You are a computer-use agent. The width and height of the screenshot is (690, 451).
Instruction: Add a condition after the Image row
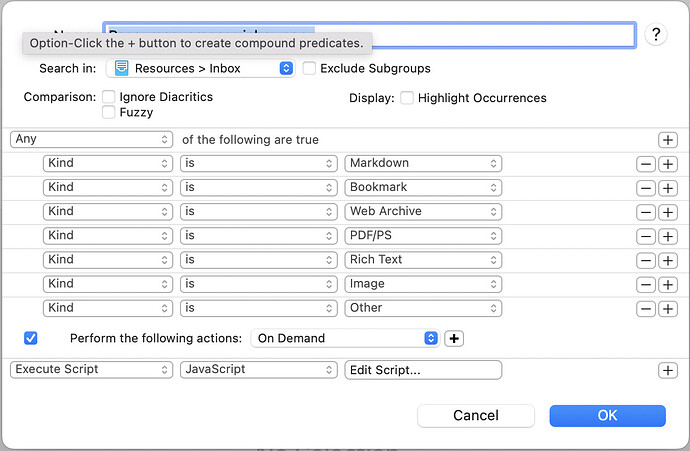pyautogui.click(x=668, y=285)
